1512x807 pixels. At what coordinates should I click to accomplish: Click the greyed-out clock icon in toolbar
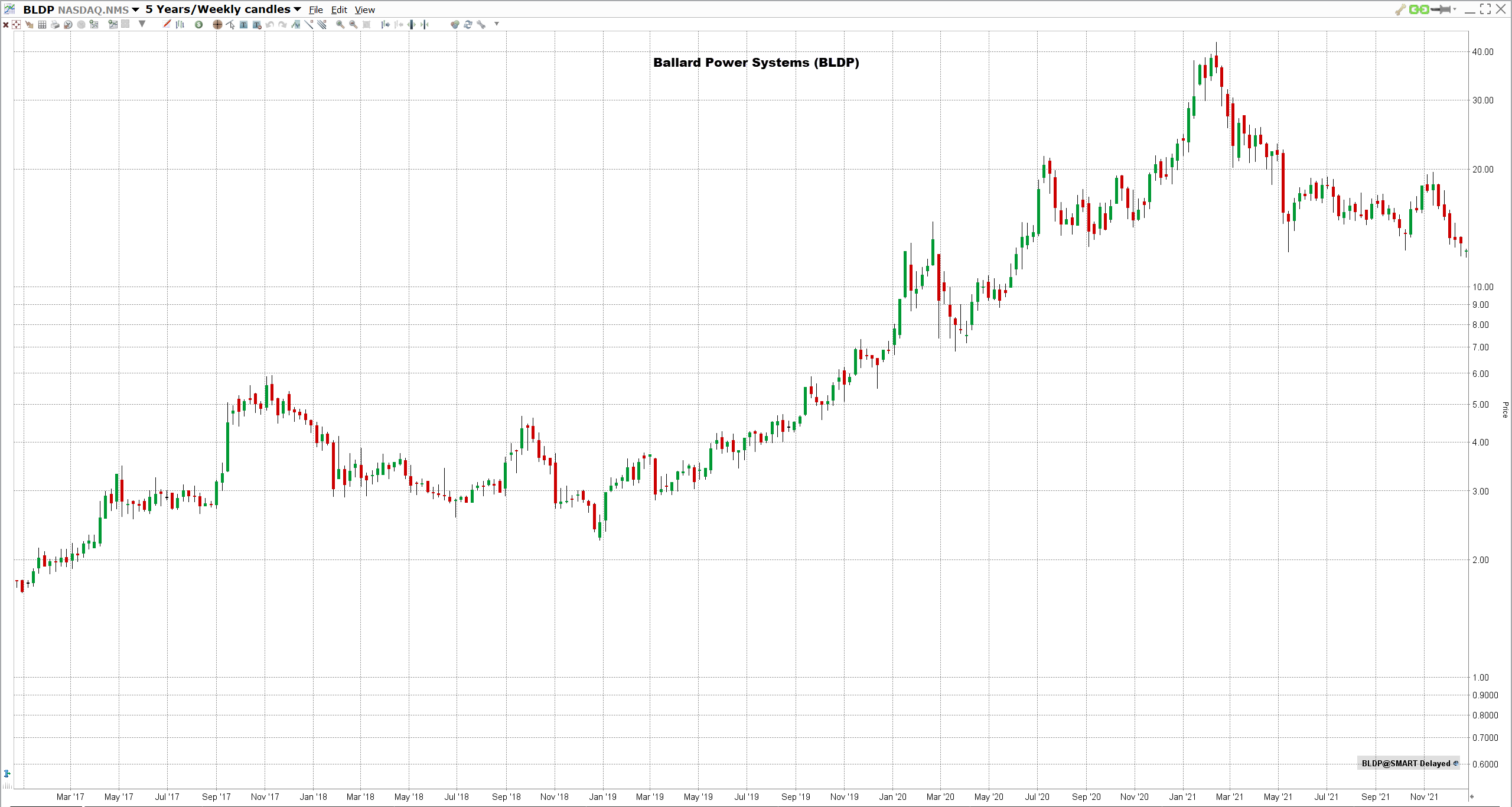(x=81, y=25)
